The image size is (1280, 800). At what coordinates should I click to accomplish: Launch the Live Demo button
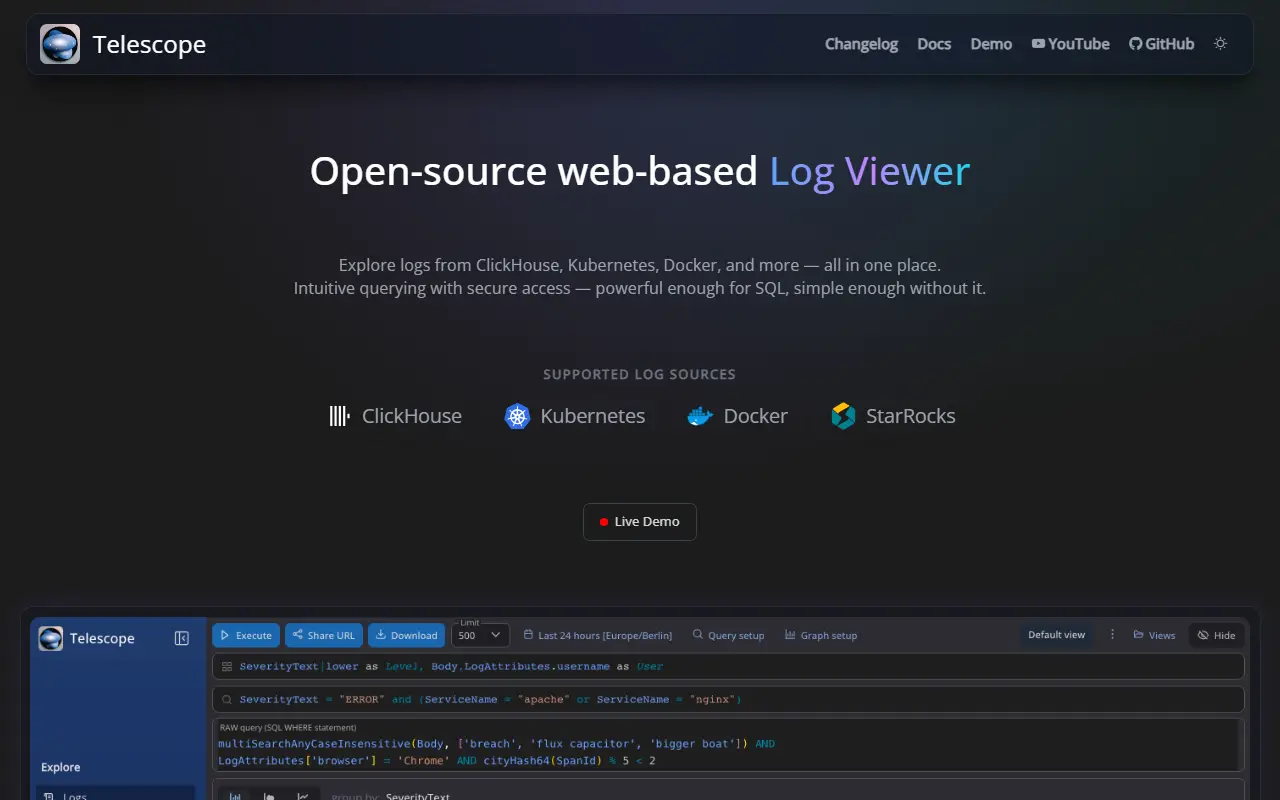(640, 522)
